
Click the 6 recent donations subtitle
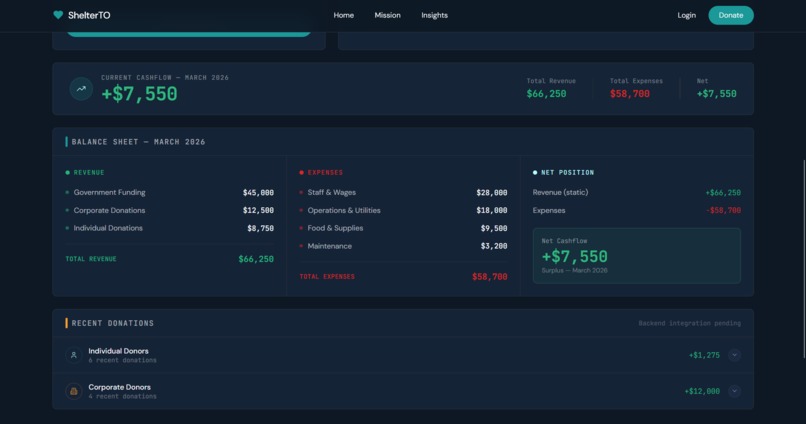pos(122,360)
